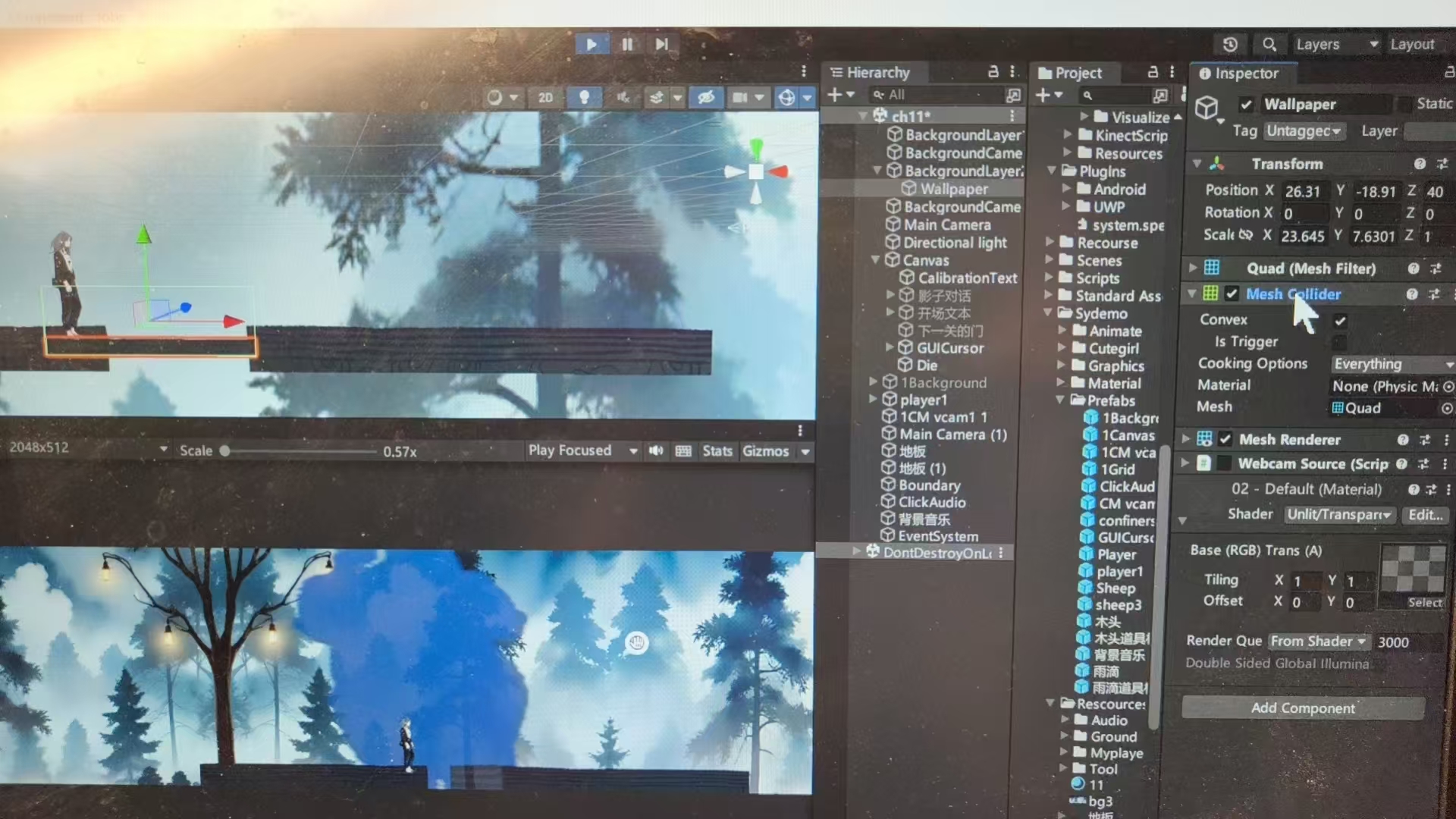Open the Cooking Options dropdown
Image resolution: width=1456 pixels, height=819 pixels.
(x=1392, y=364)
